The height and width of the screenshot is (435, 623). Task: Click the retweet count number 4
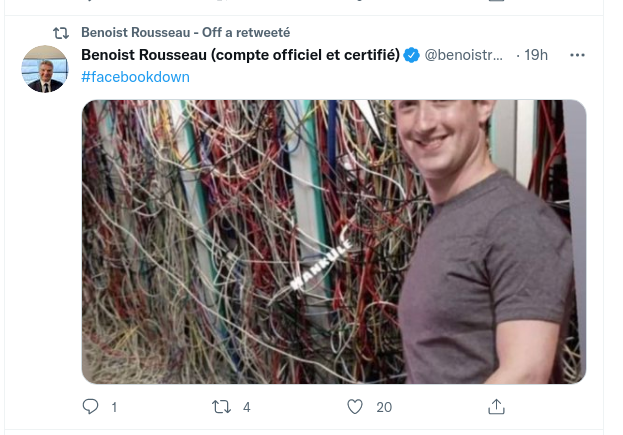tap(246, 407)
